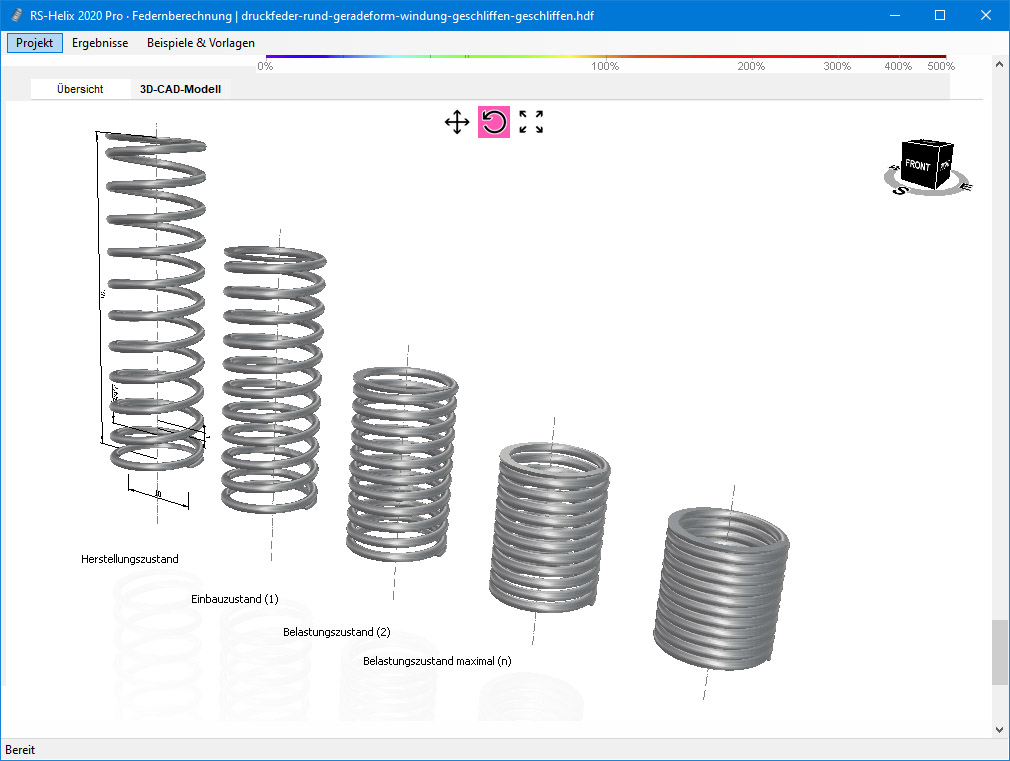1010x761 pixels.
Task: Click the down arrow of the vertical scrollbar
Action: point(999,729)
